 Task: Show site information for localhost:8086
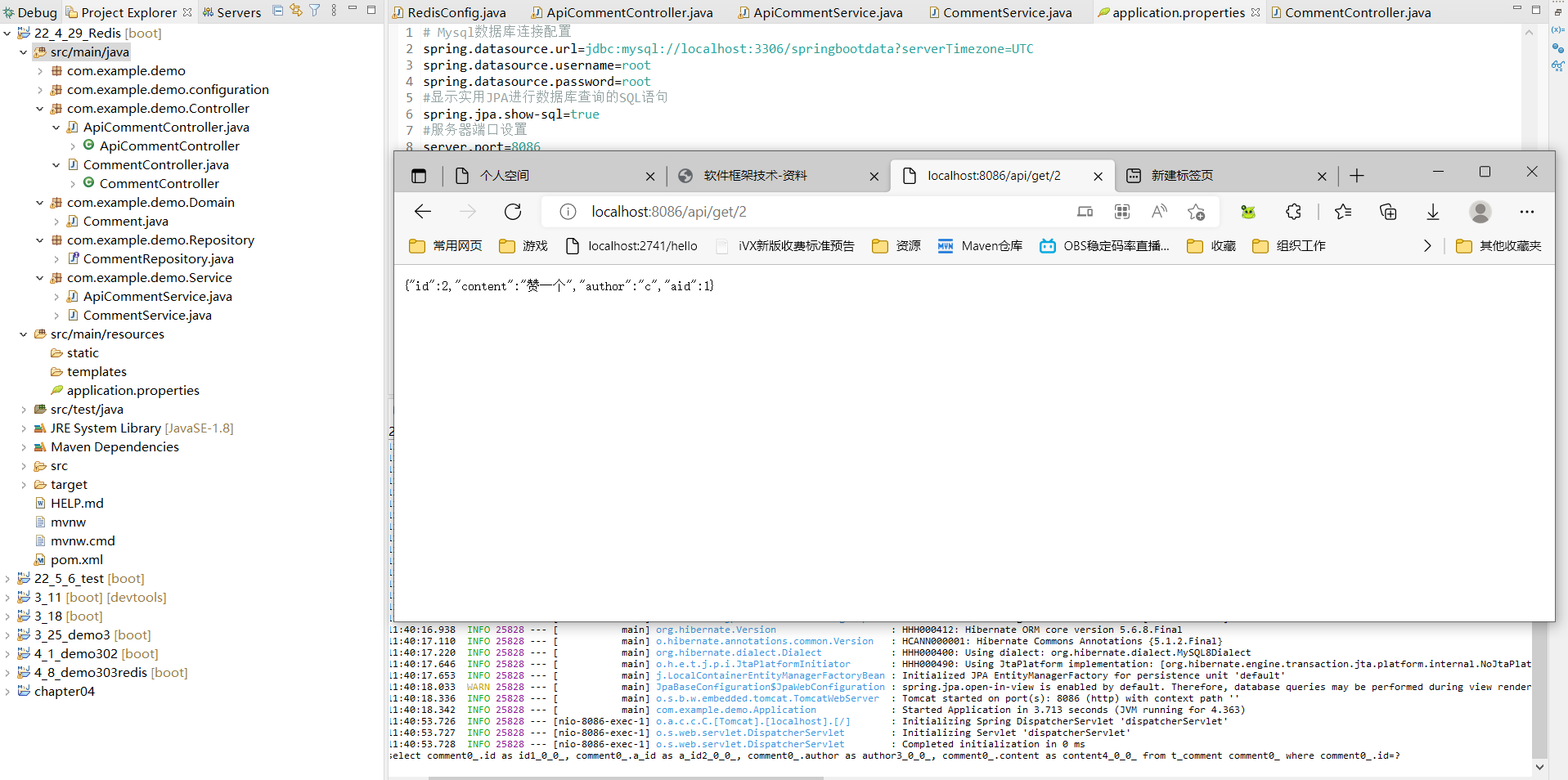coord(568,212)
